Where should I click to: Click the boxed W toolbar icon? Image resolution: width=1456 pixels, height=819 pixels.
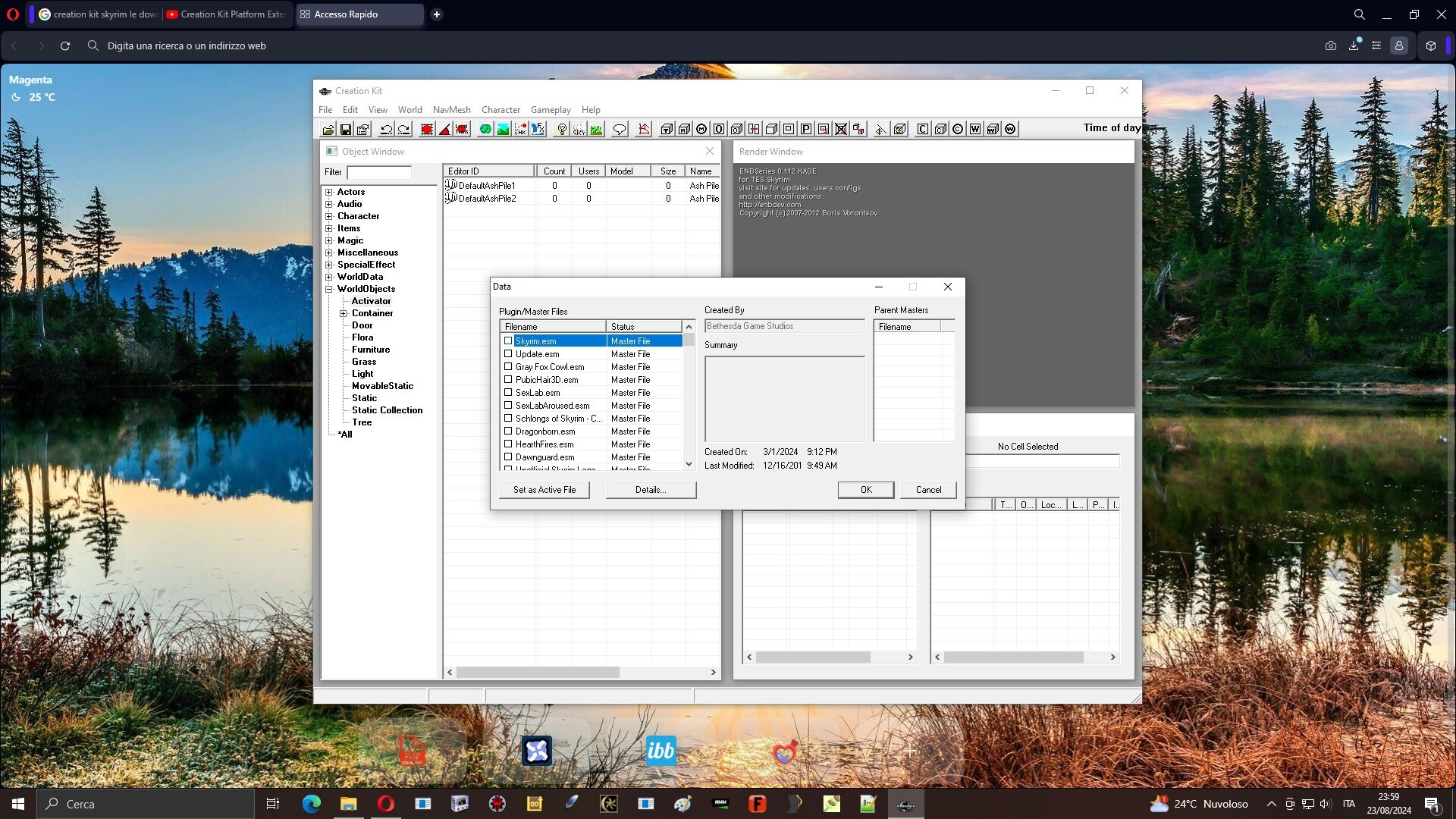975,129
